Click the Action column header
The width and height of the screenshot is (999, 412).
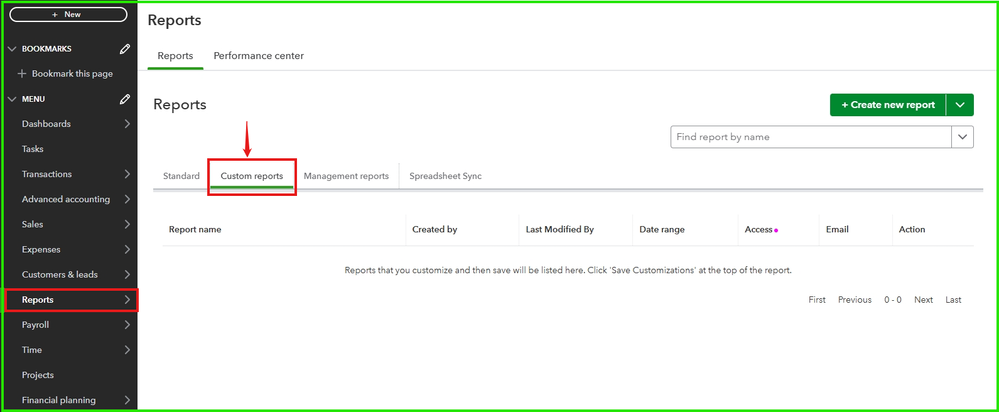(x=912, y=229)
